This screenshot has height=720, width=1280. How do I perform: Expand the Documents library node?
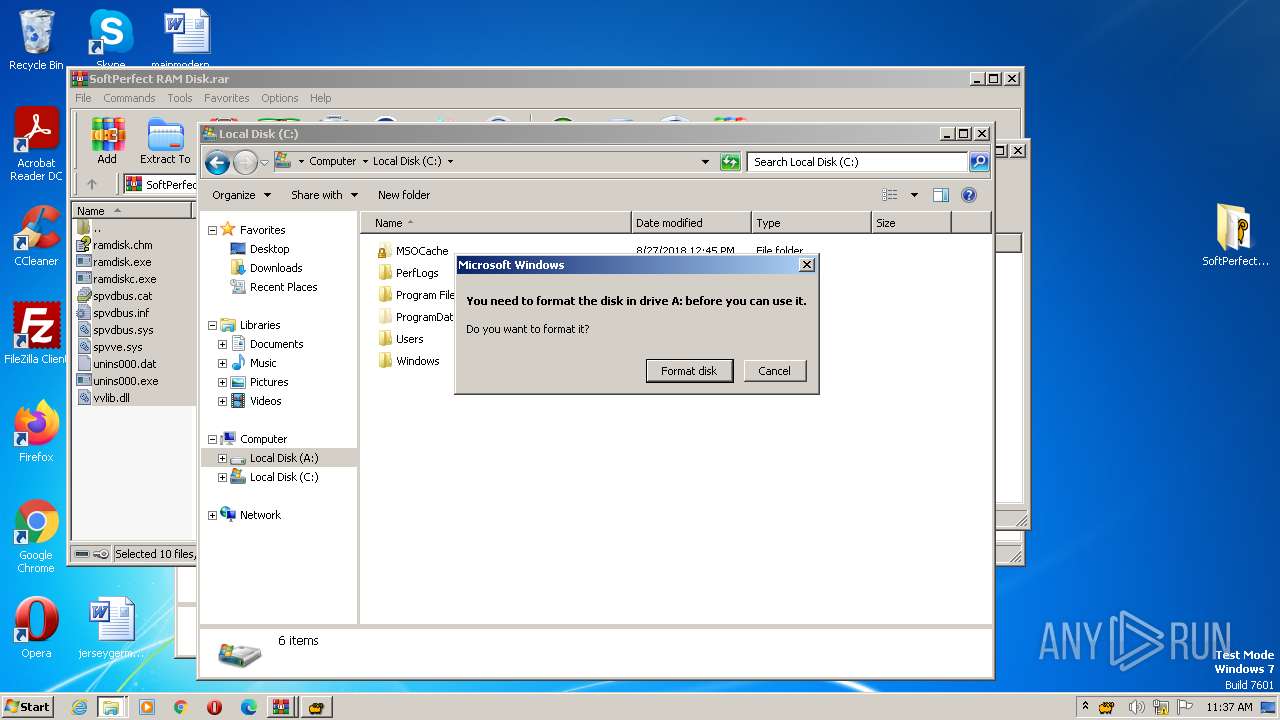[x=222, y=344]
